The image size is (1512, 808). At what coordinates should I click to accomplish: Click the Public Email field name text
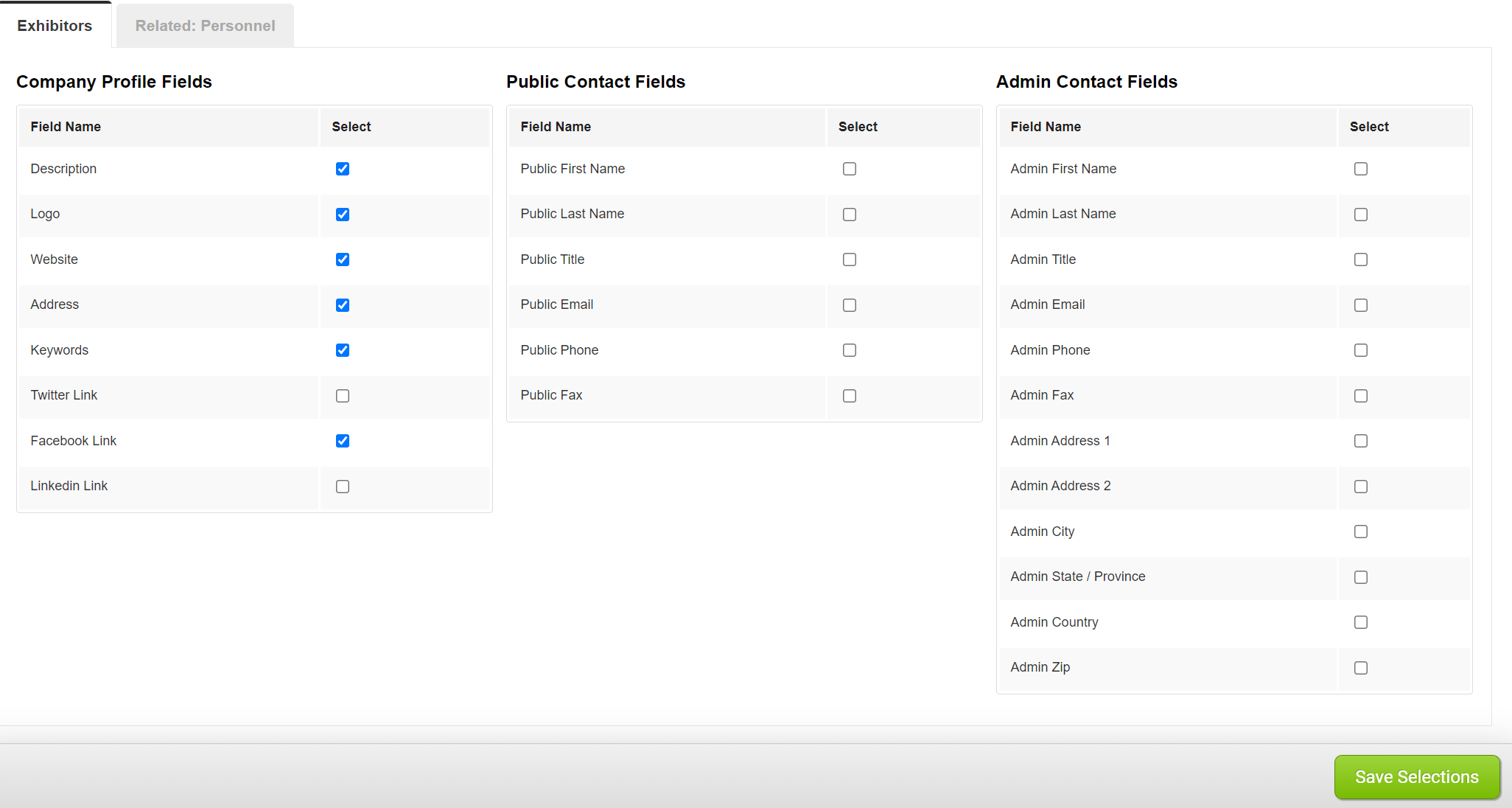pyautogui.click(x=557, y=304)
